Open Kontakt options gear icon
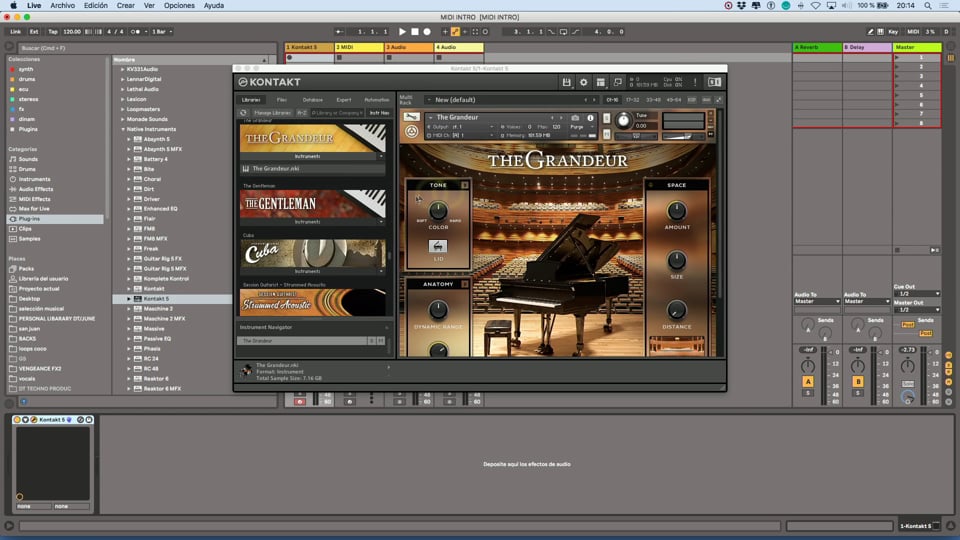960x540 pixels. (x=583, y=82)
